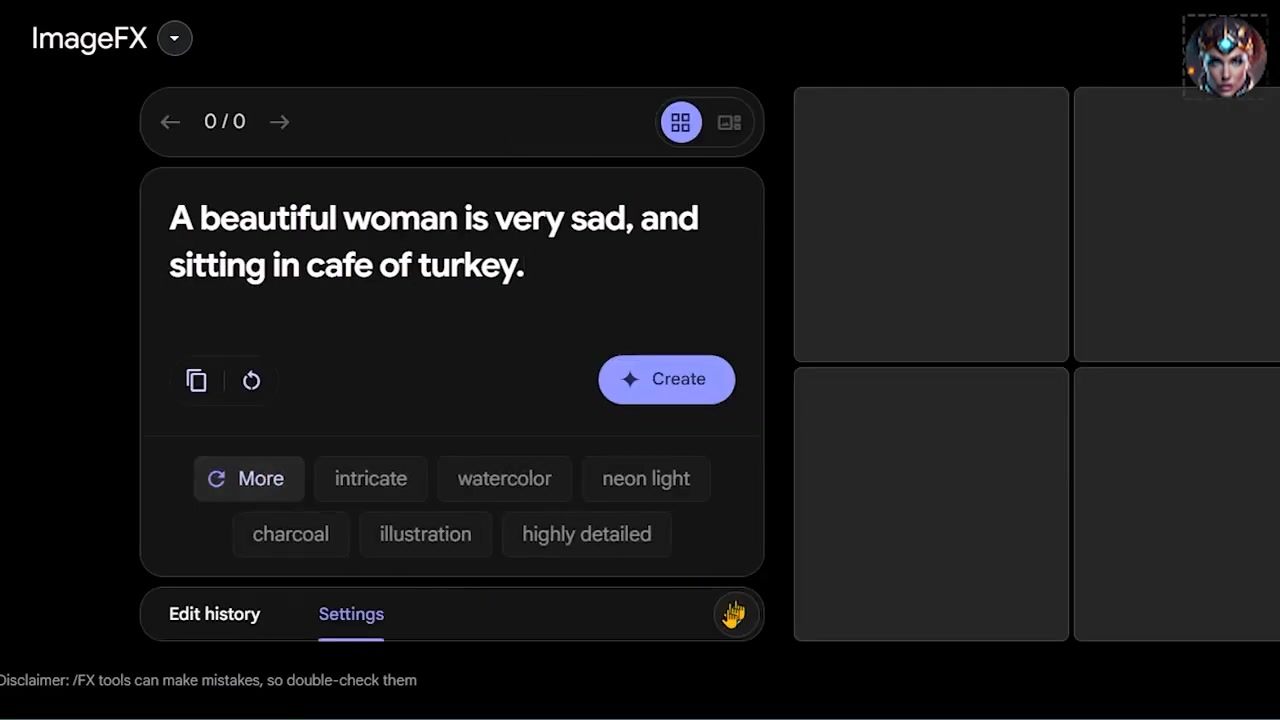Go forward to the next generation
1280x720 pixels.
279,121
